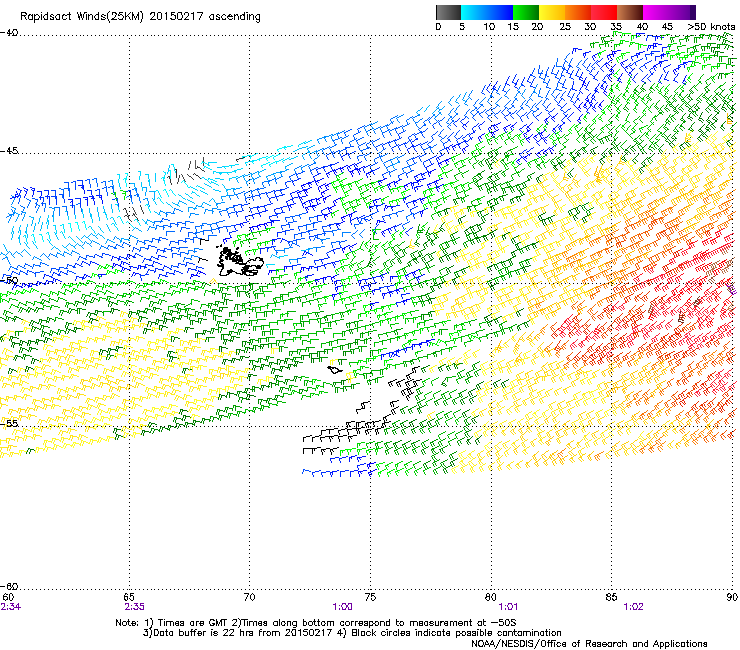The height and width of the screenshot is (650, 740).
Task: Click the longitude label 80
Action: 491,597
